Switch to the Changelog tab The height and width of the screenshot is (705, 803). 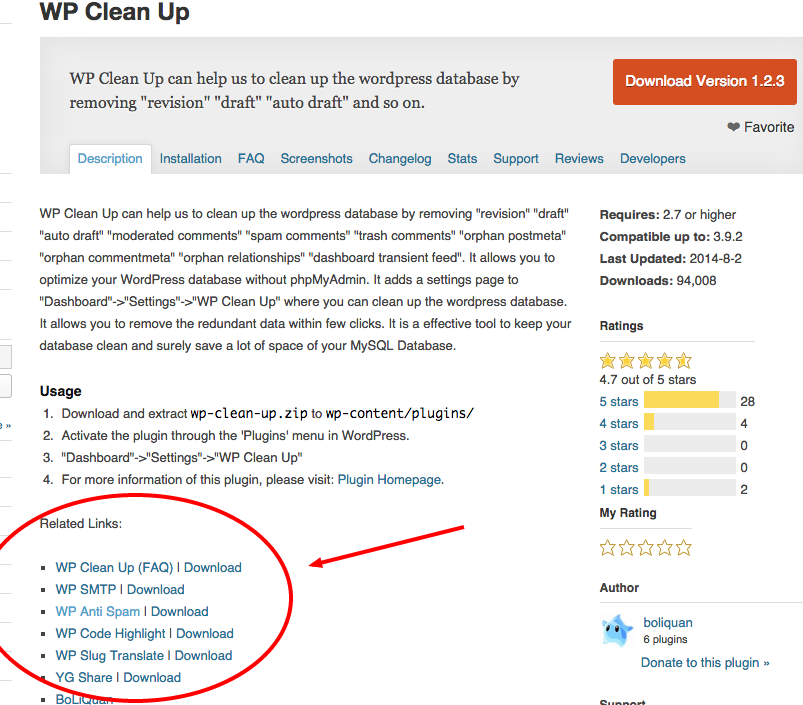pyautogui.click(x=400, y=159)
